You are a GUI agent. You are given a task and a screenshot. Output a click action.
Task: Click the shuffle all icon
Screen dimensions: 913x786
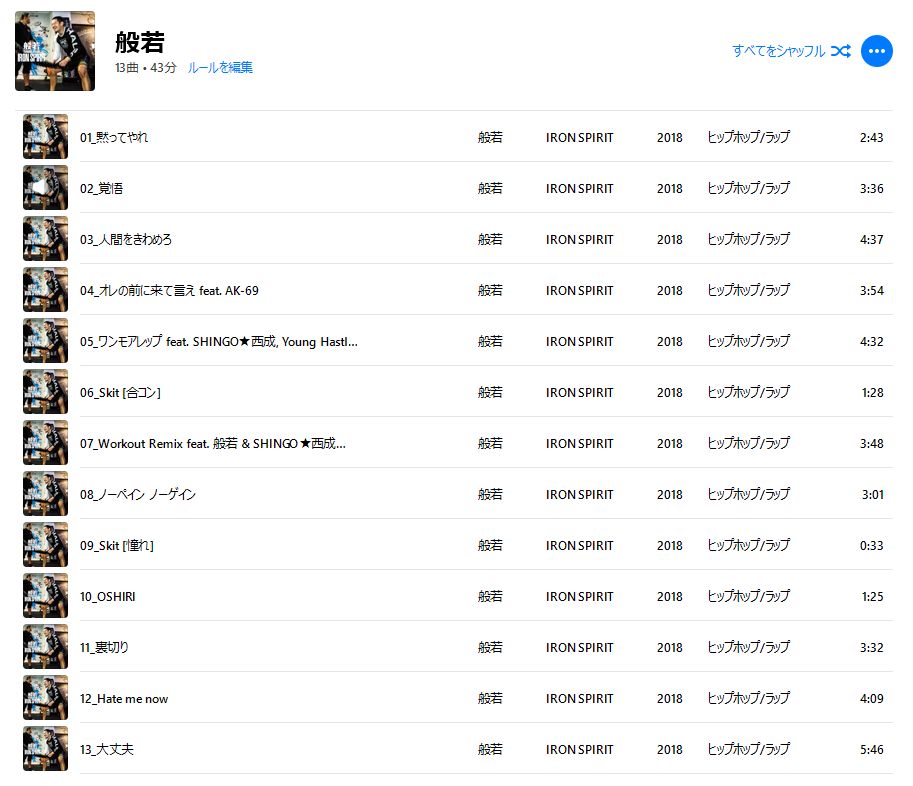point(841,51)
